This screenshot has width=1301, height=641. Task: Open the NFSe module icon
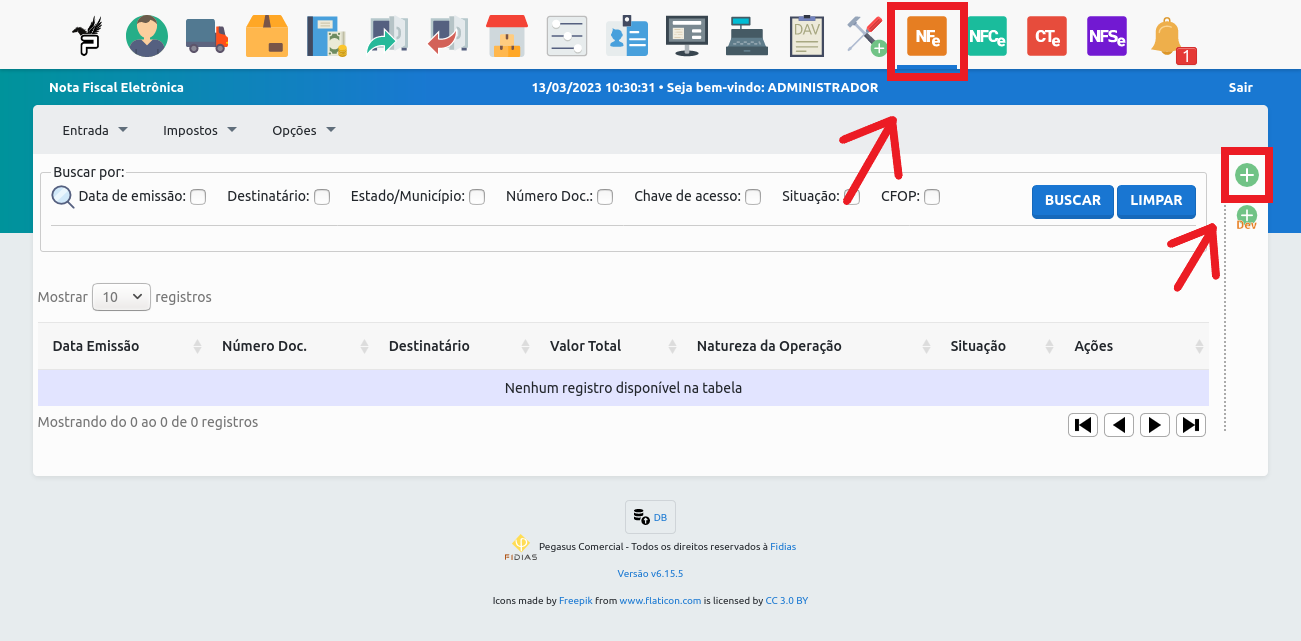tap(1107, 37)
